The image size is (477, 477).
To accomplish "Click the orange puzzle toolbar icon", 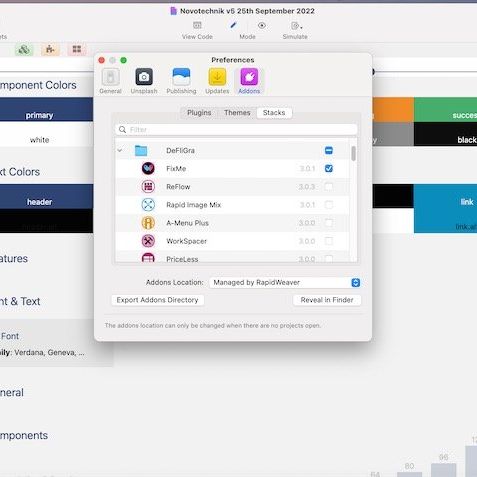I will (50, 50).
